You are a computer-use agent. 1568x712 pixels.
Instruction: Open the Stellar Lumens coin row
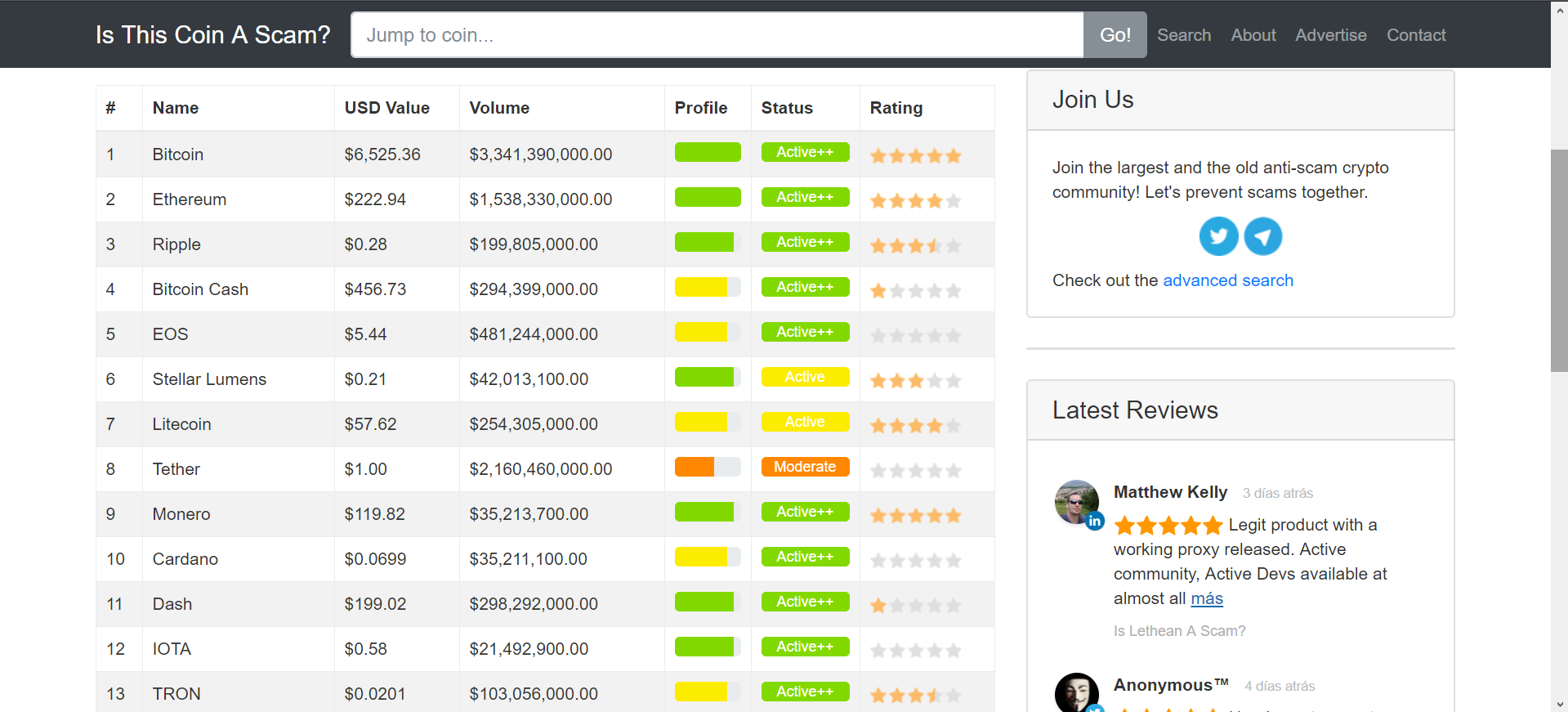[545, 379]
